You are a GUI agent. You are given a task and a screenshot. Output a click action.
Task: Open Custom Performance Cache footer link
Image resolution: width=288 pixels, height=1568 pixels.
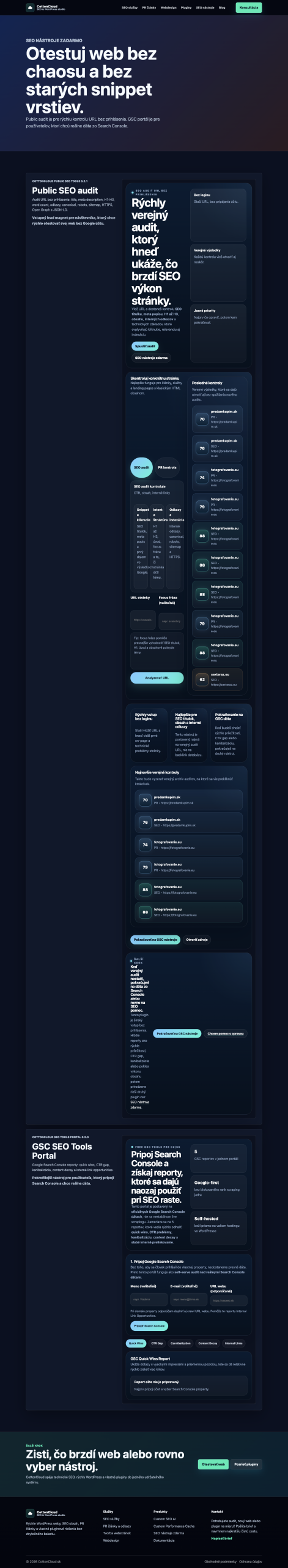click(x=174, y=1526)
